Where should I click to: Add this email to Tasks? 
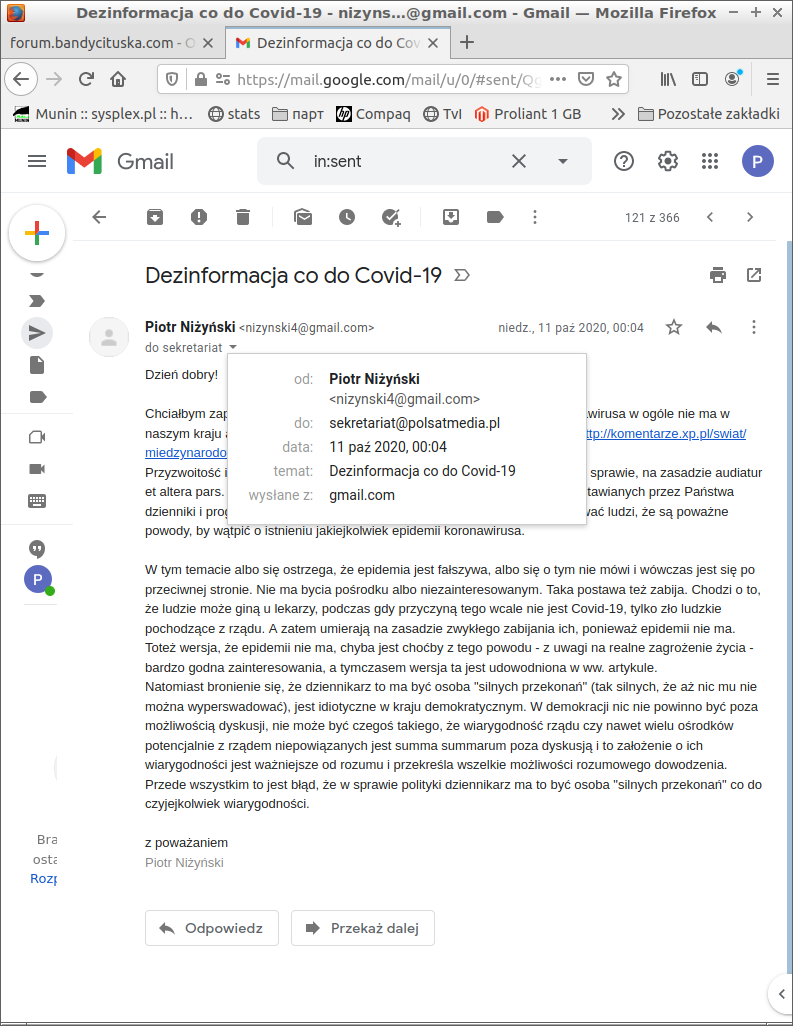click(x=391, y=217)
